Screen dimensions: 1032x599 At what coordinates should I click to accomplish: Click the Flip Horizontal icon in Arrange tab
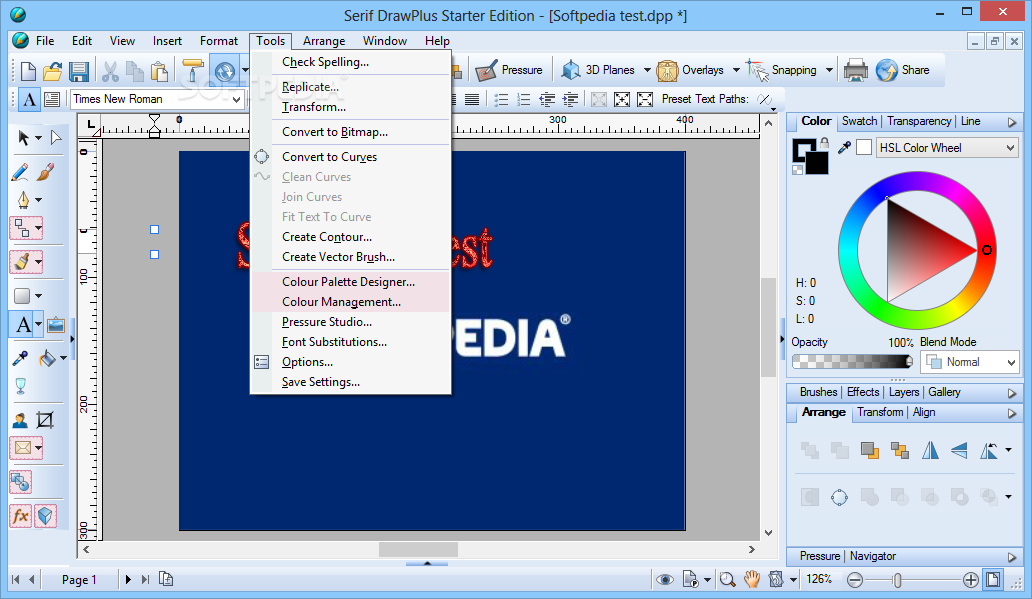click(x=930, y=450)
